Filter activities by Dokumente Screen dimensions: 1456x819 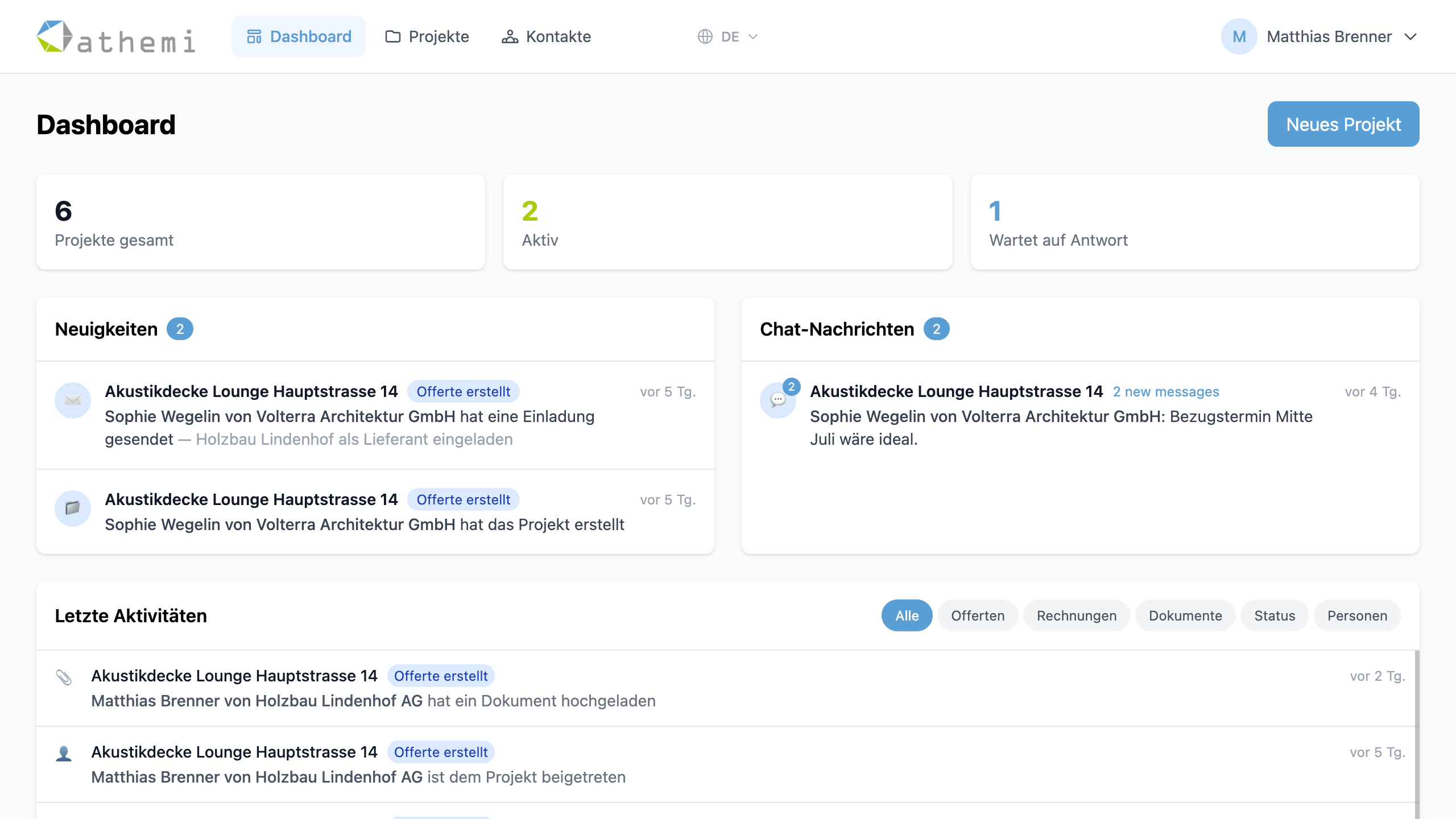coord(1185,615)
